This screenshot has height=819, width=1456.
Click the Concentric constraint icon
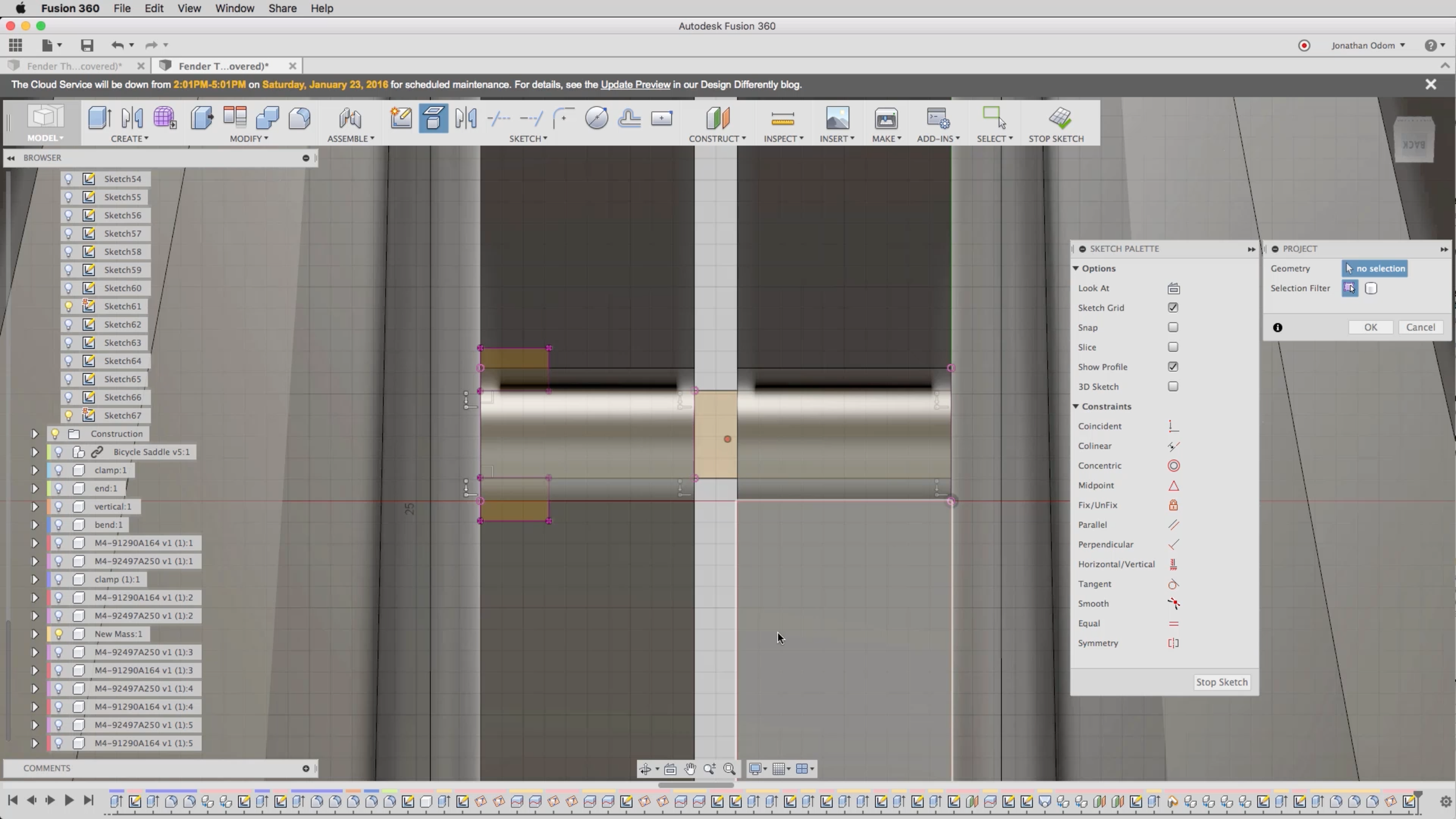(1173, 466)
